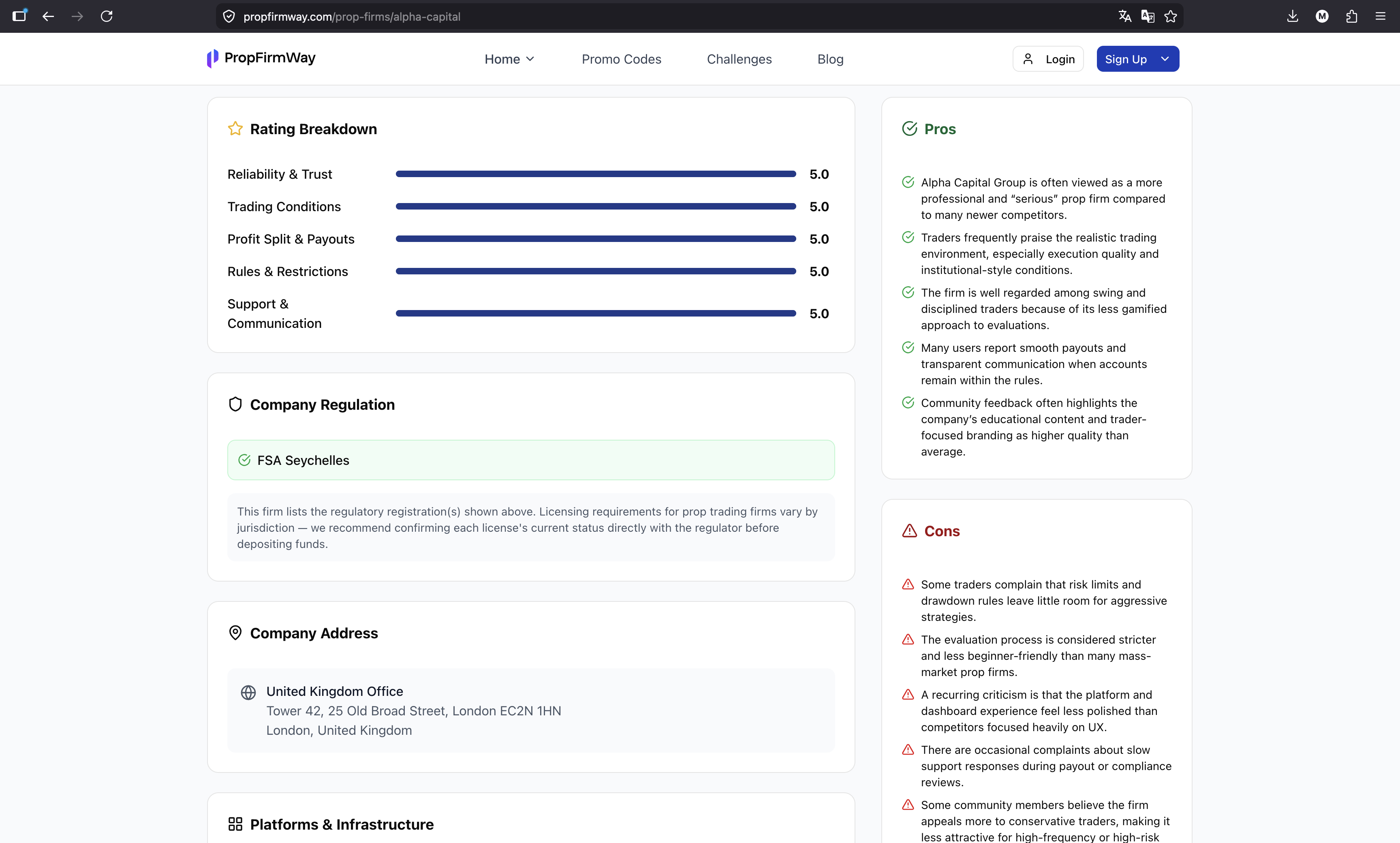The width and height of the screenshot is (1400, 843).
Task: Click 'Tower 42, 25 Old Broad Street' address line
Action: click(x=413, y=710)
